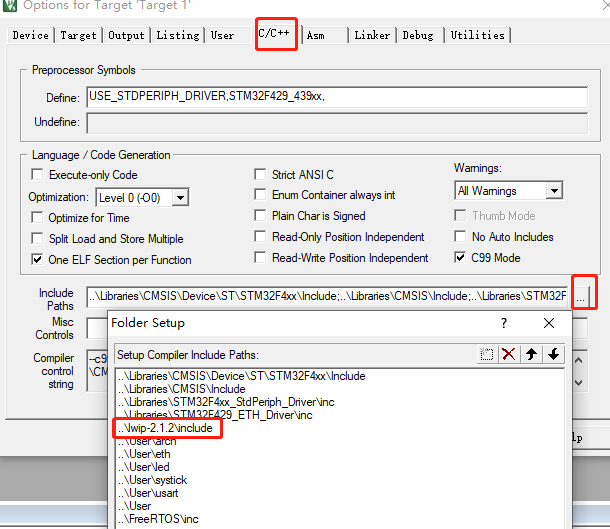Delete selected include path with red X icon

(508, 354)
